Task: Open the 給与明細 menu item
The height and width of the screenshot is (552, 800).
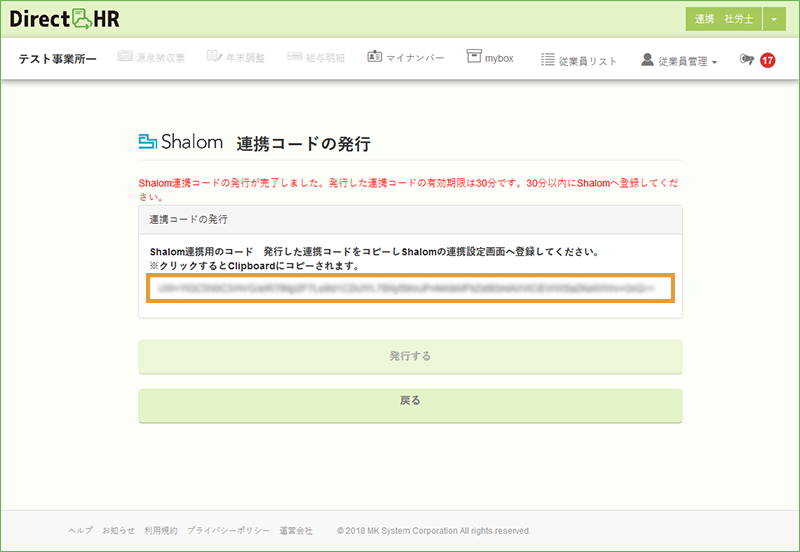Action: pyautogui.click(x=316, y=58)
